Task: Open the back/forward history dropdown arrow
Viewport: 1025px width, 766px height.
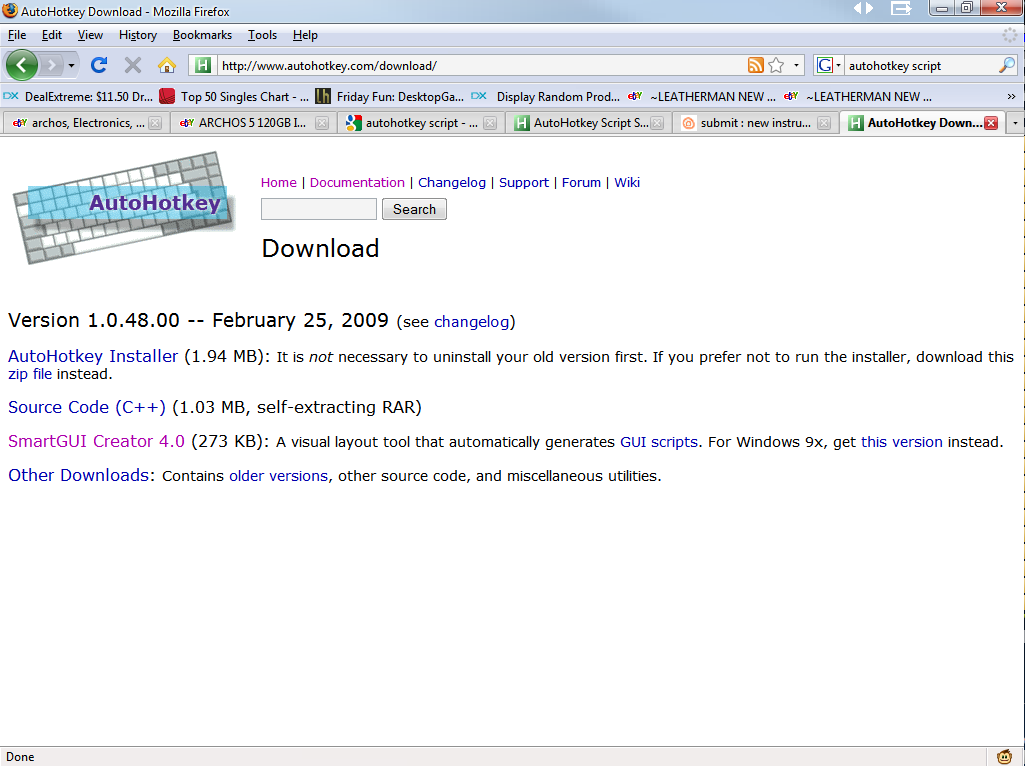Action: point(71,65)
